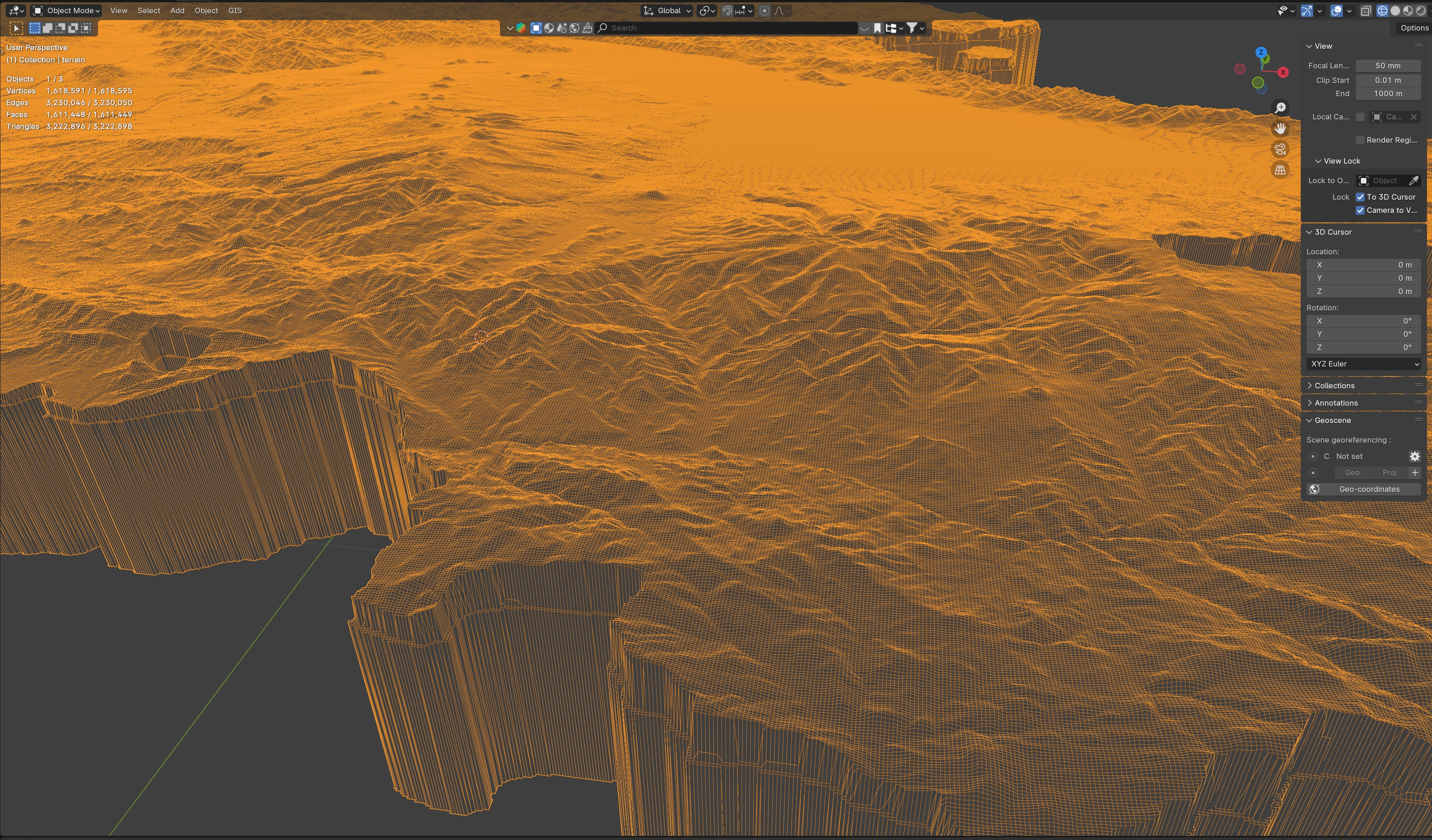
Task: Uncheck Lock Camera to View
Action: 1360,210
